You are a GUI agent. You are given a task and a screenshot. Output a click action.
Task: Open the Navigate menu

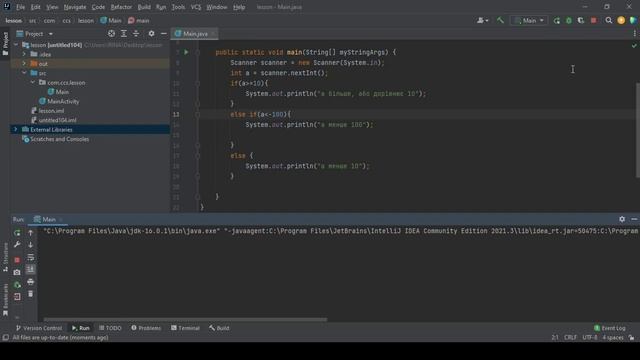(x=75, y=7)
